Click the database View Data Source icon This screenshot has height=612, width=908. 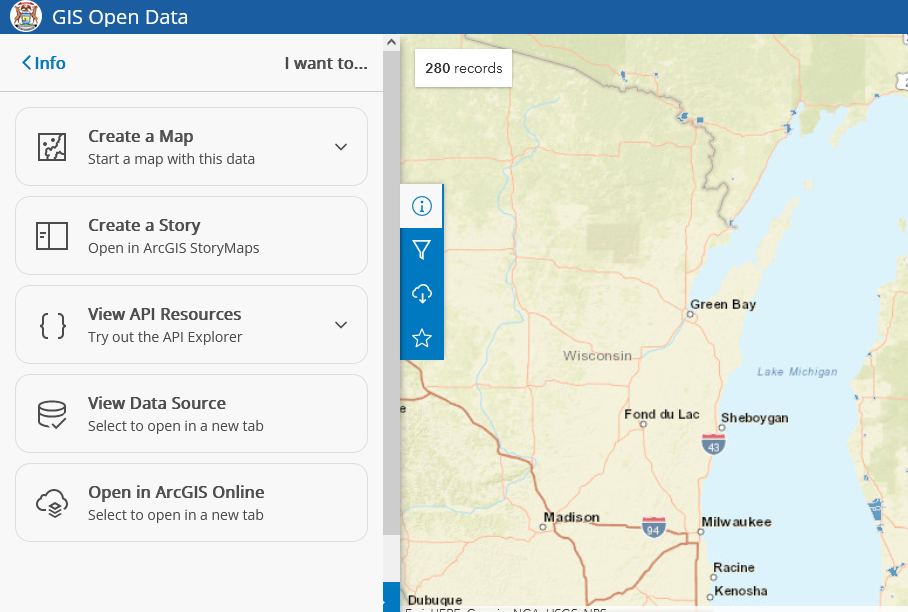click(x=52, y=415)
